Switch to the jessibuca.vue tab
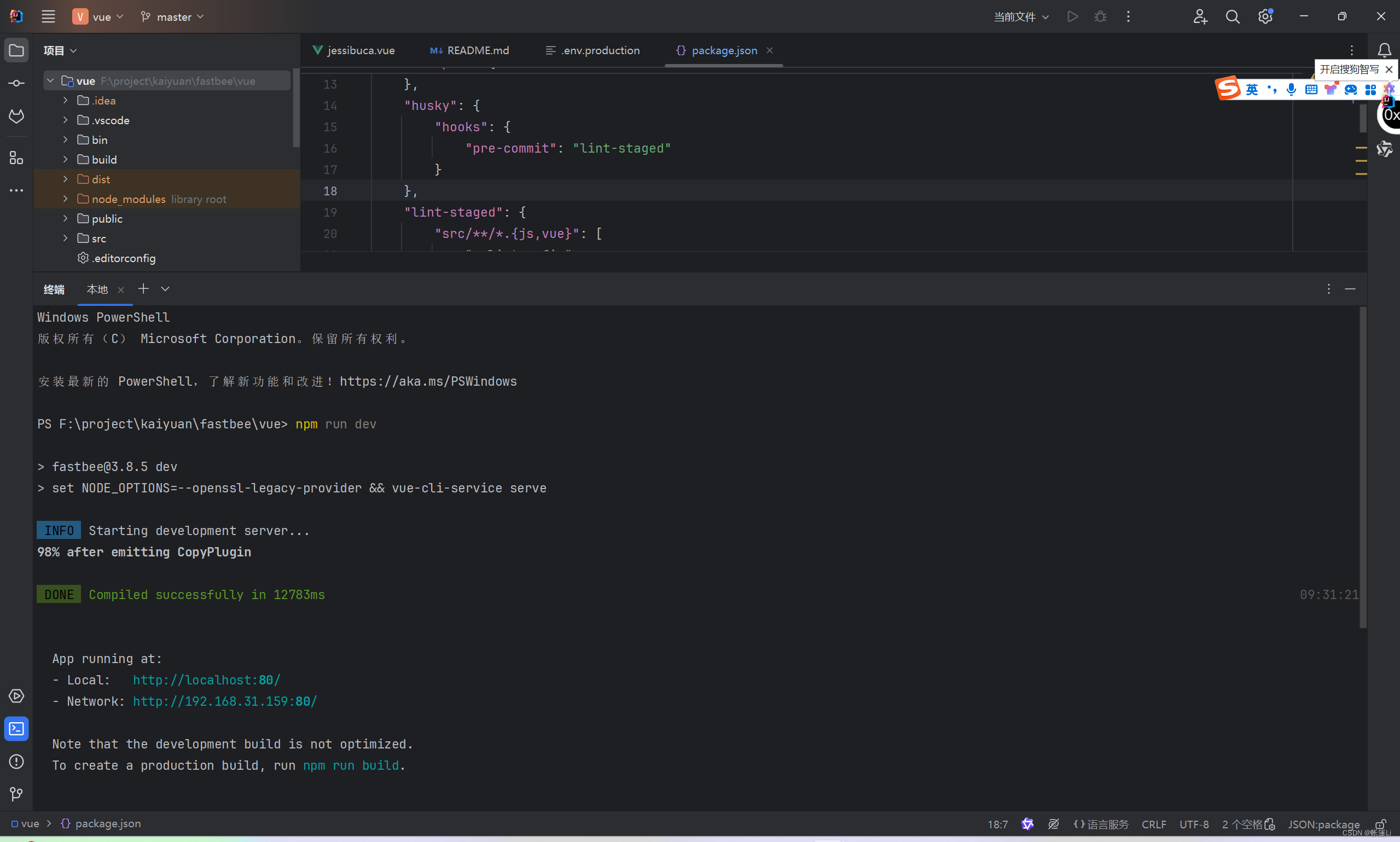 coord(354,50)
